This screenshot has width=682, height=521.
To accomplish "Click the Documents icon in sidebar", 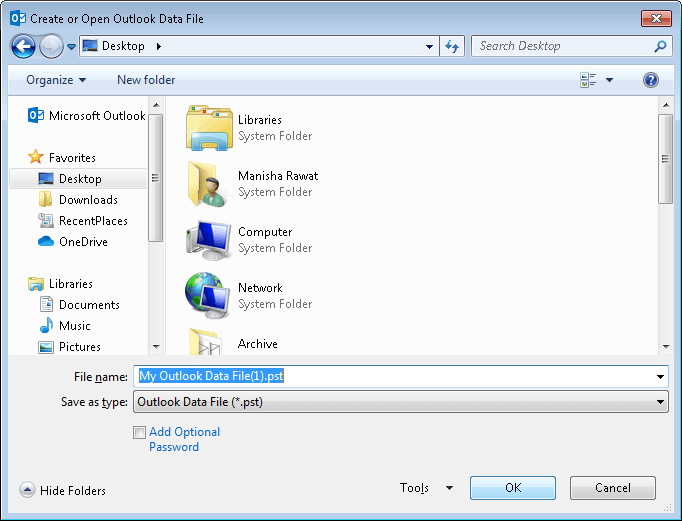I will (x=46, y=304).
